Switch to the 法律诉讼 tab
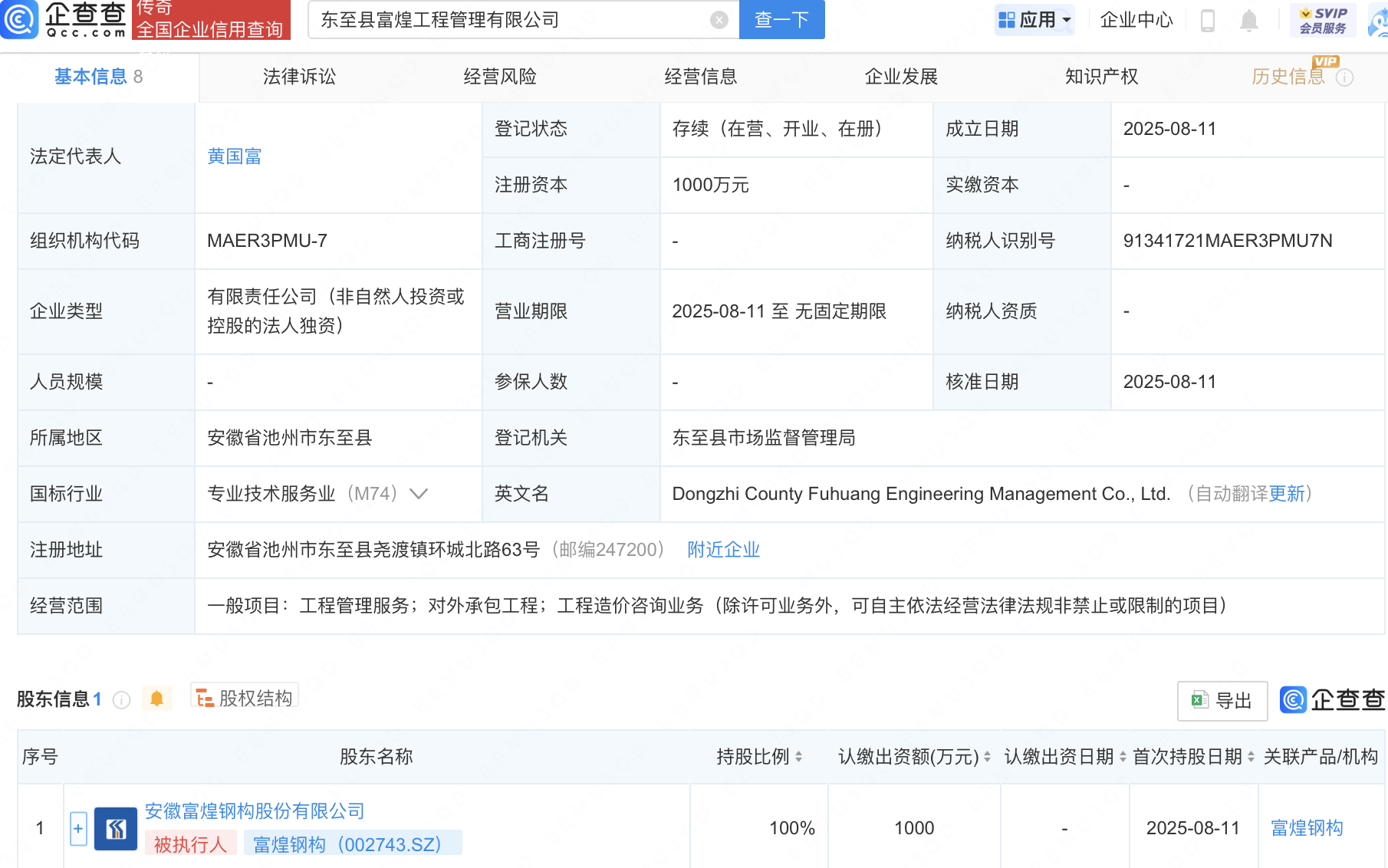The image size is (1388, 868). coord(299,77)
